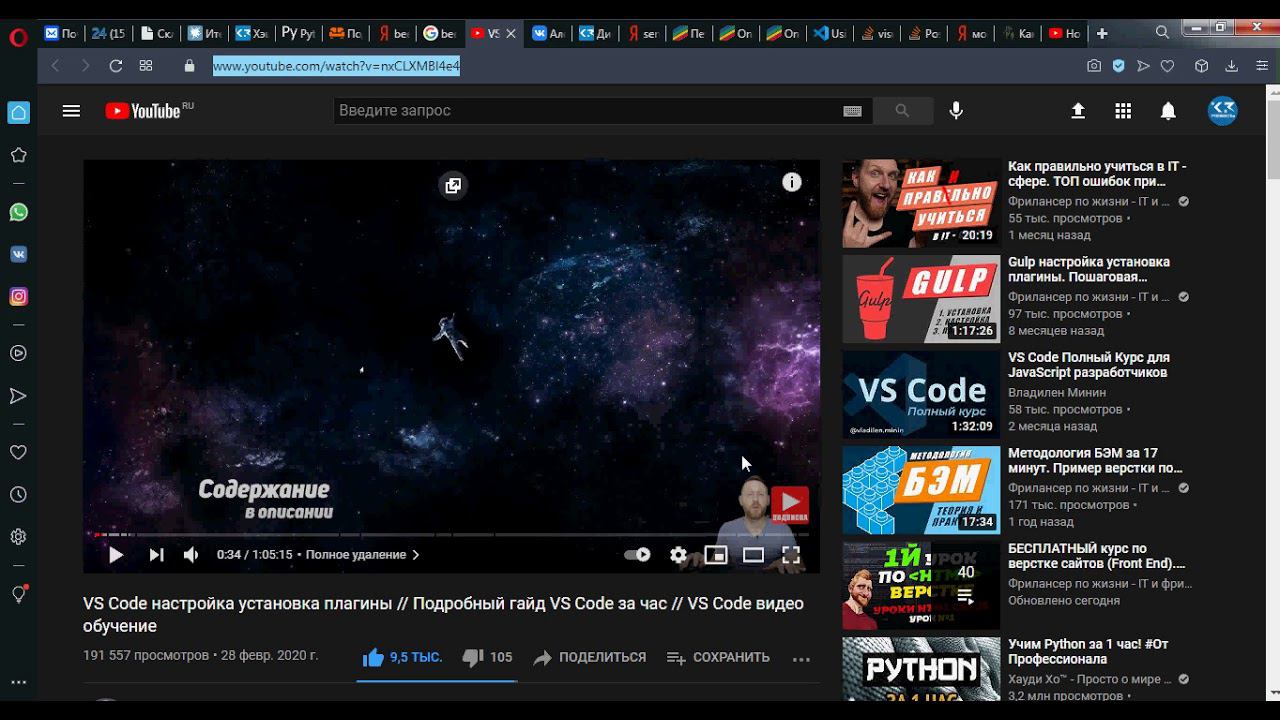
Task: Enable miniplayer mode
Action: coord(716,555)
